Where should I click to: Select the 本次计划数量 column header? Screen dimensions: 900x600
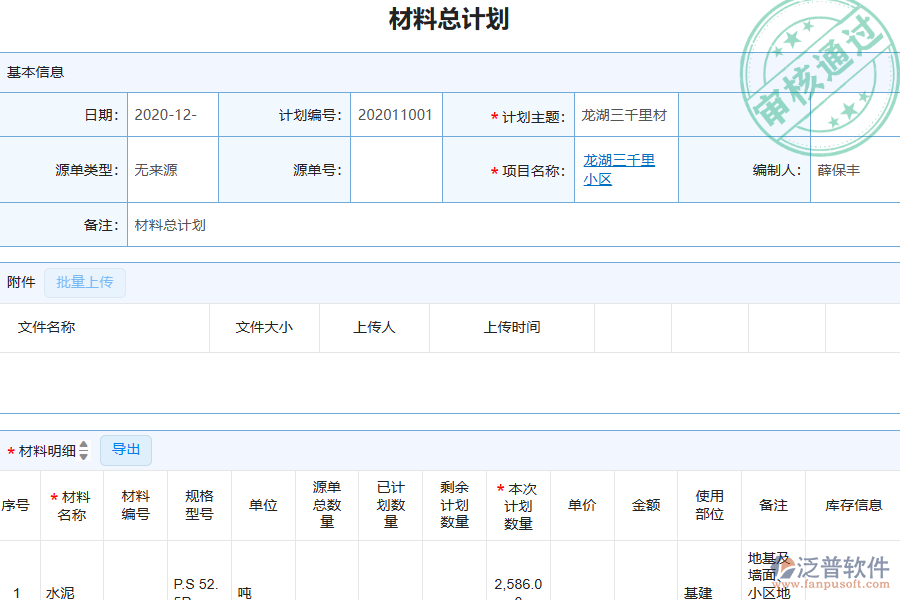tap(518, 506)
